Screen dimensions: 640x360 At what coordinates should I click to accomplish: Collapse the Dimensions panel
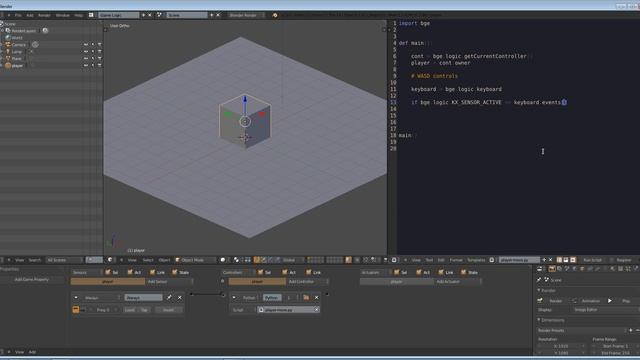(539, 320)
